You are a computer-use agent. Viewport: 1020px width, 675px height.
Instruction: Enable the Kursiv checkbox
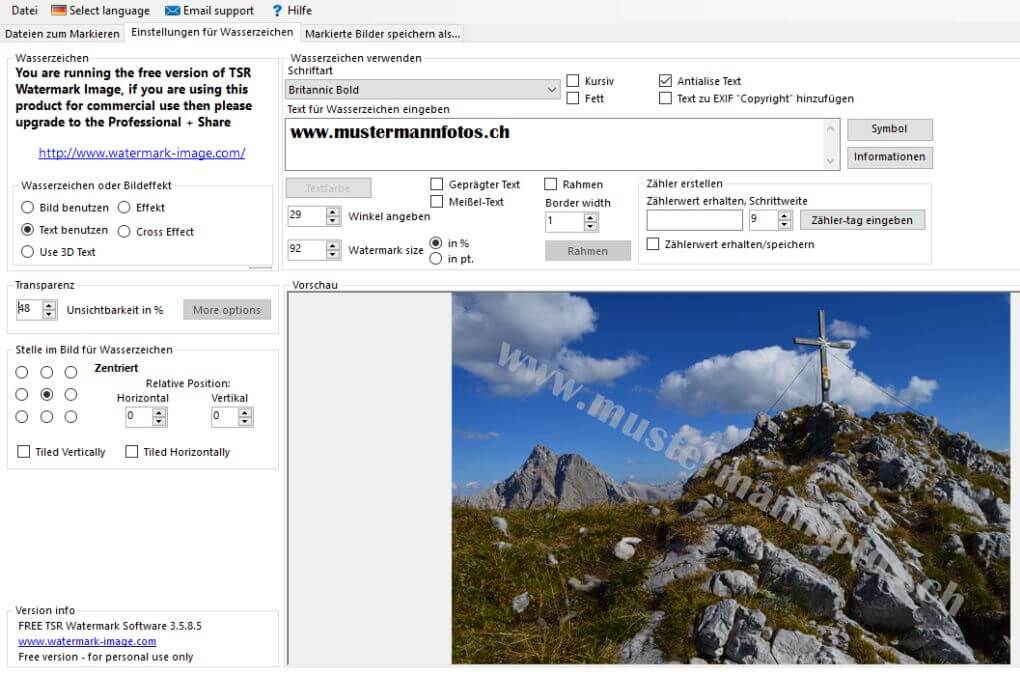pyautogui.click(x=573, y=81)
